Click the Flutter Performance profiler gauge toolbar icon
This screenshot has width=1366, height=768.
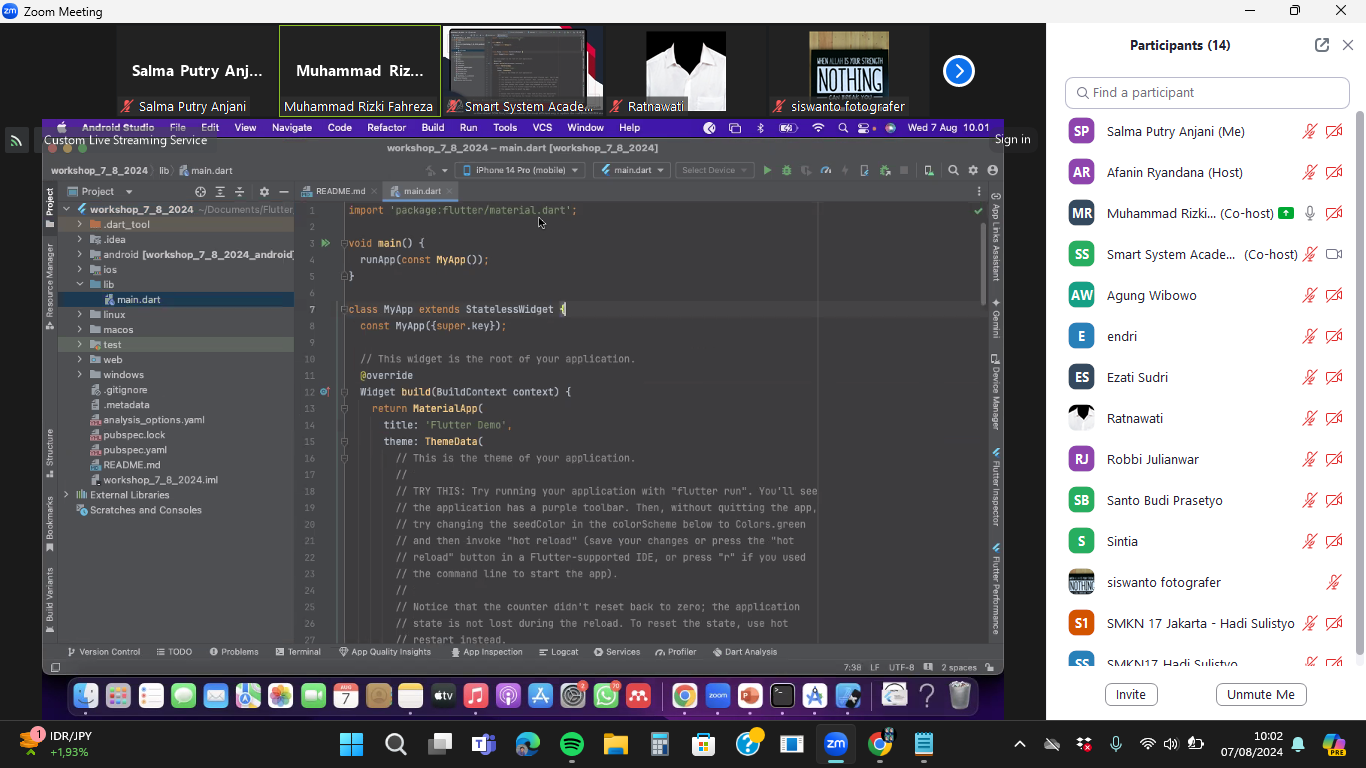[x=826, y=170]
